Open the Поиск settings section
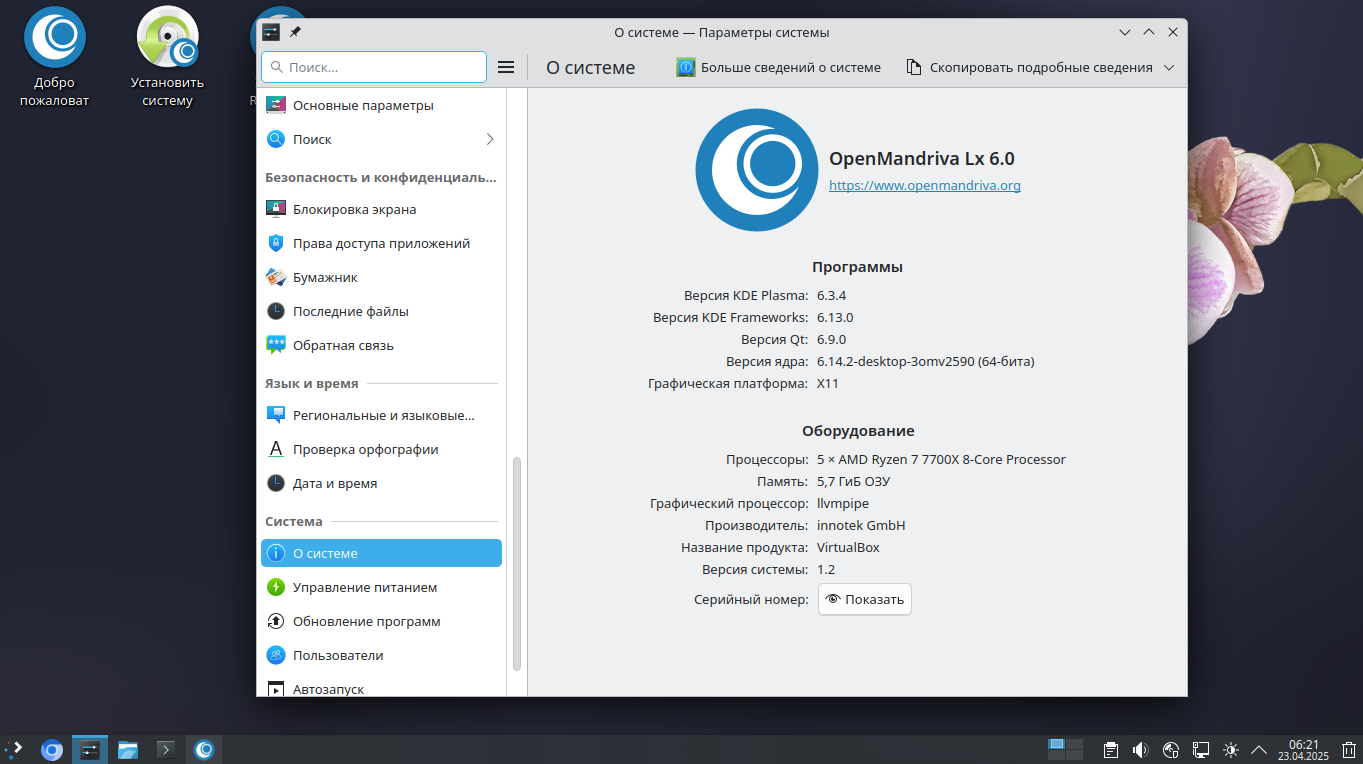1363x764 pixels. 381,139
